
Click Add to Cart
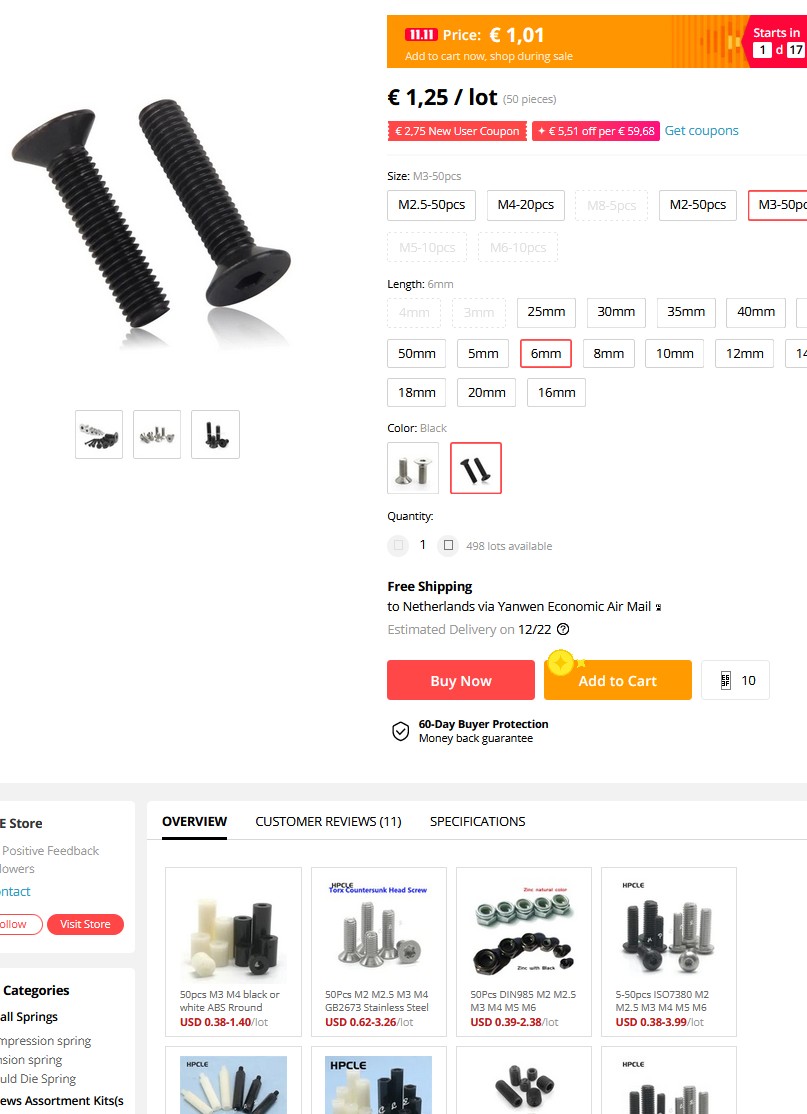click(618, 681)
